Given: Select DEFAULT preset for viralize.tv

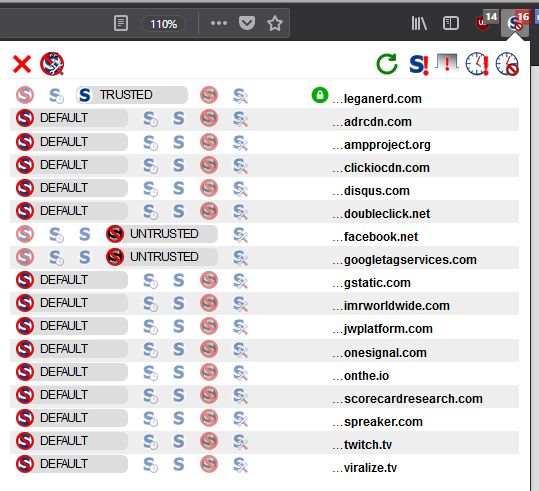Looking at the screenshot, I should tap(72, 464).
